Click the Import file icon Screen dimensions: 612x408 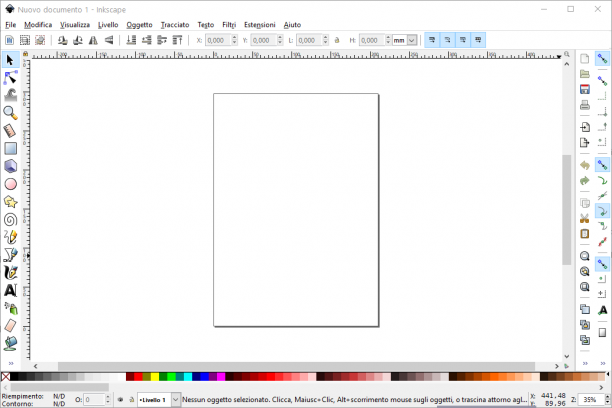[584, 127]
